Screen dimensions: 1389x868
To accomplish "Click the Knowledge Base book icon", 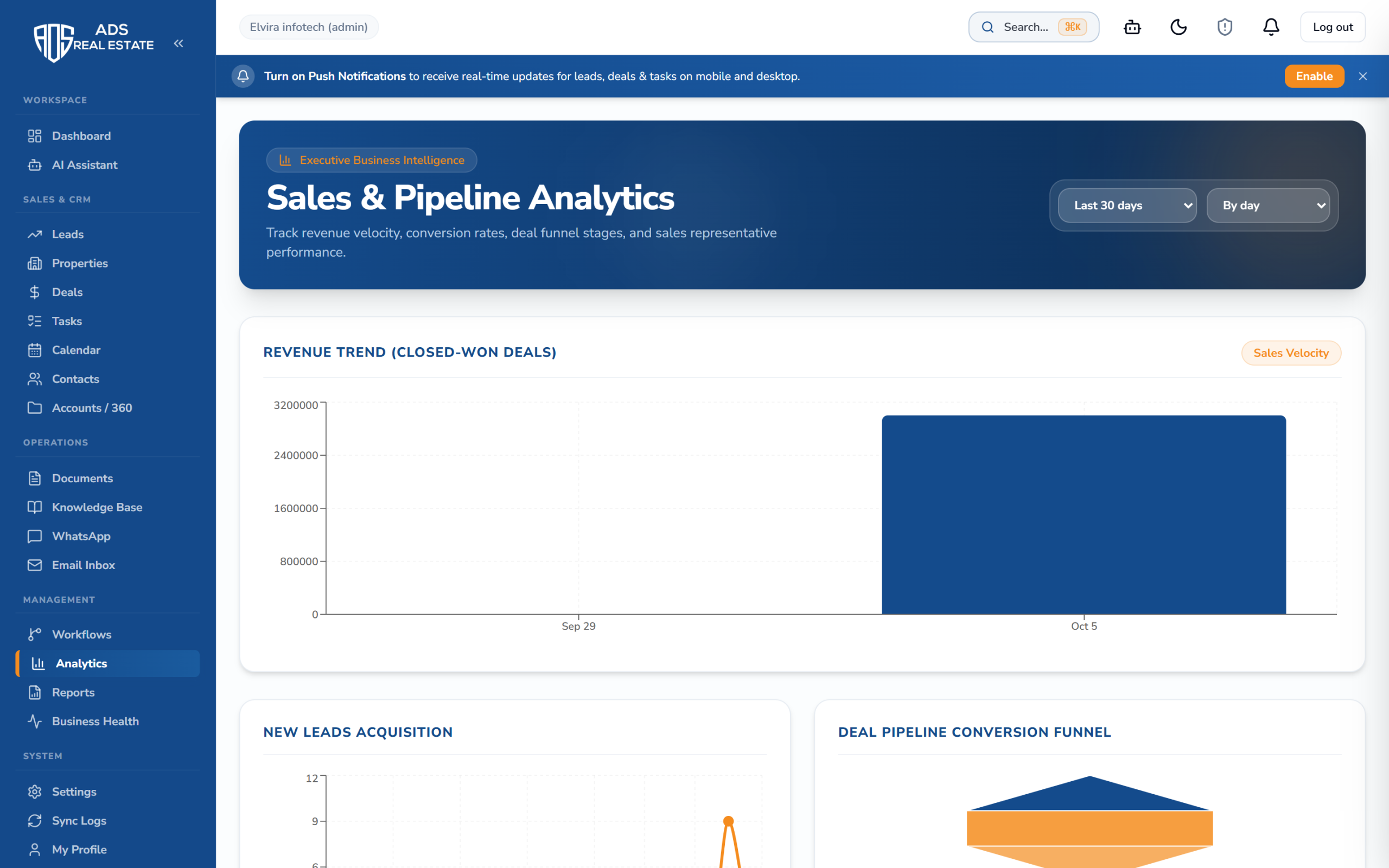I will pos(34,507).
